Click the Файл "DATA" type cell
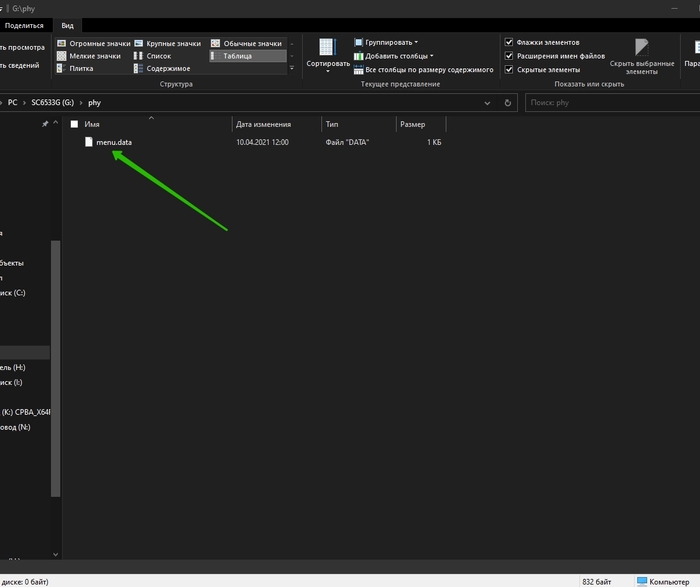The width and height of the screenshot is (700, 587). coord(347,142)
